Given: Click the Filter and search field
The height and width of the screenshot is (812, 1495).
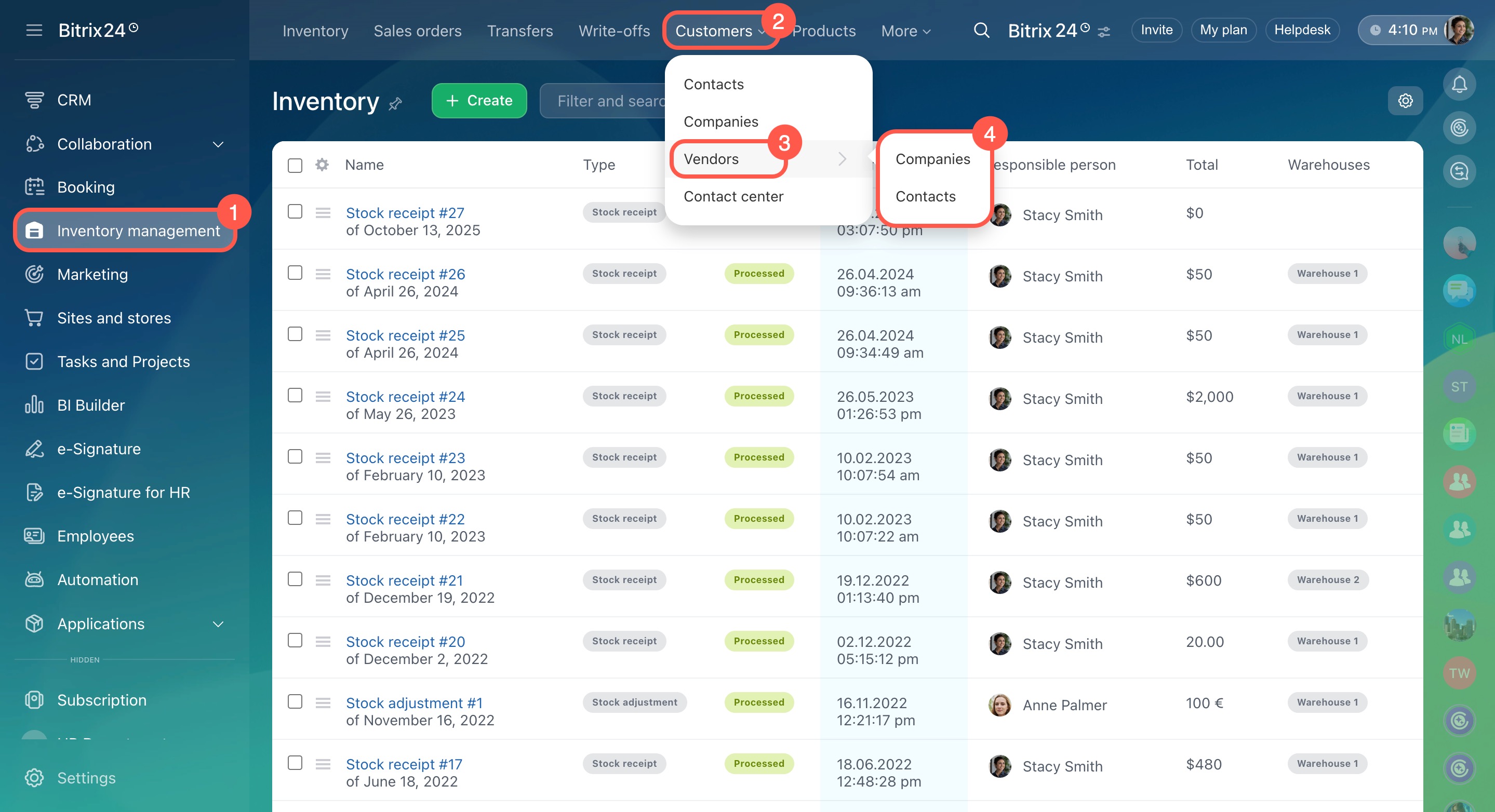Looking at the screenshot, I should tap(604, 101).
